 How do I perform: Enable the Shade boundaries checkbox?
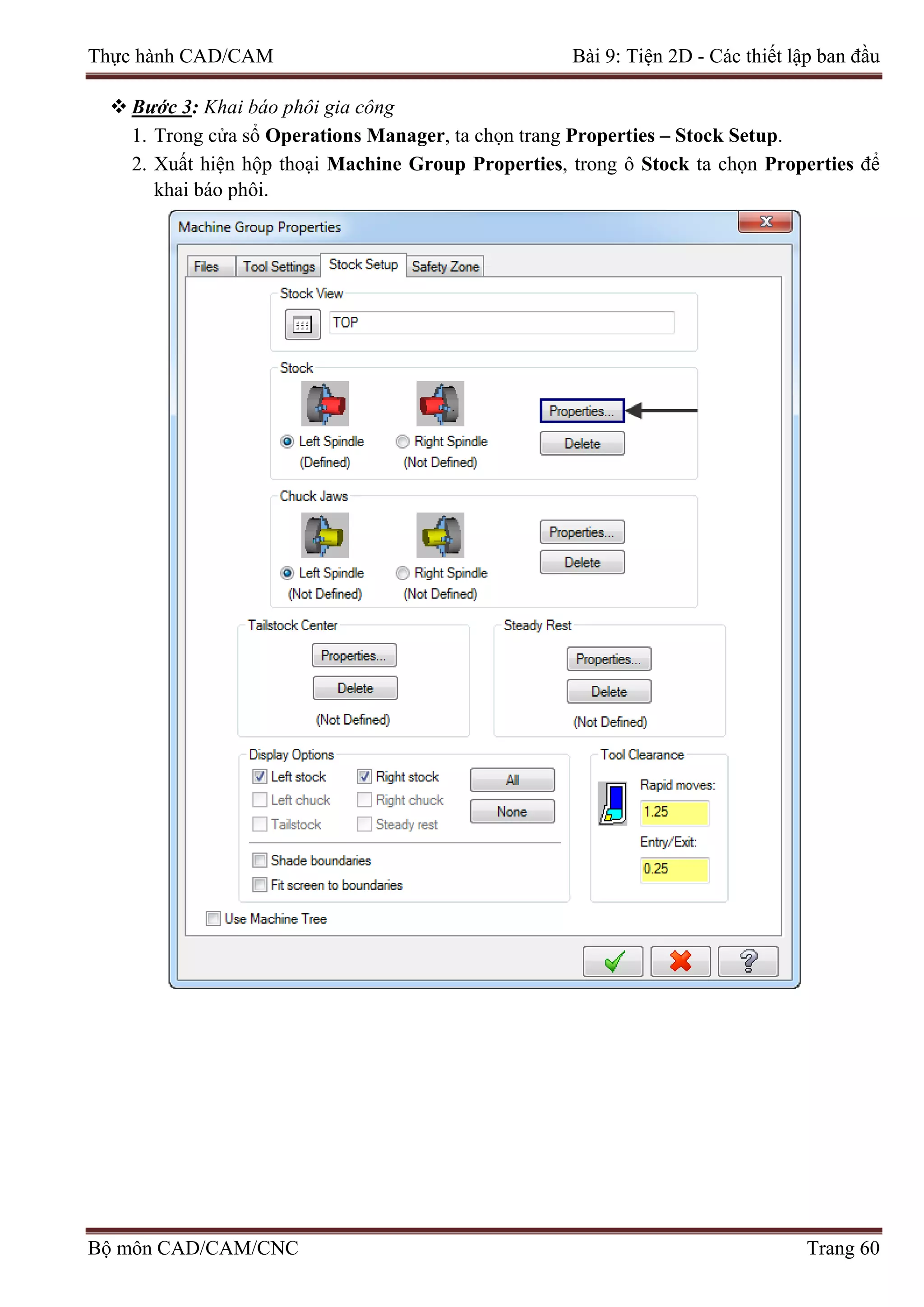pos(259,860)
